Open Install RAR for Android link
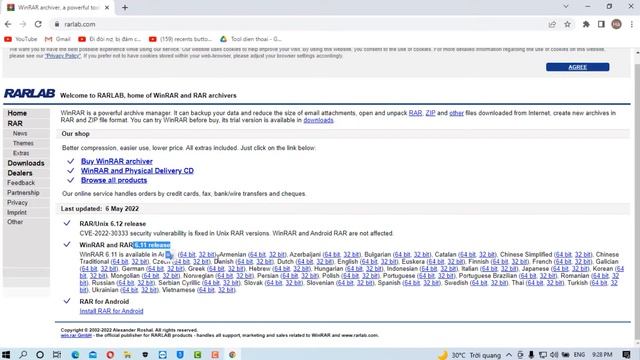640x360 pixels. [111, 311]
